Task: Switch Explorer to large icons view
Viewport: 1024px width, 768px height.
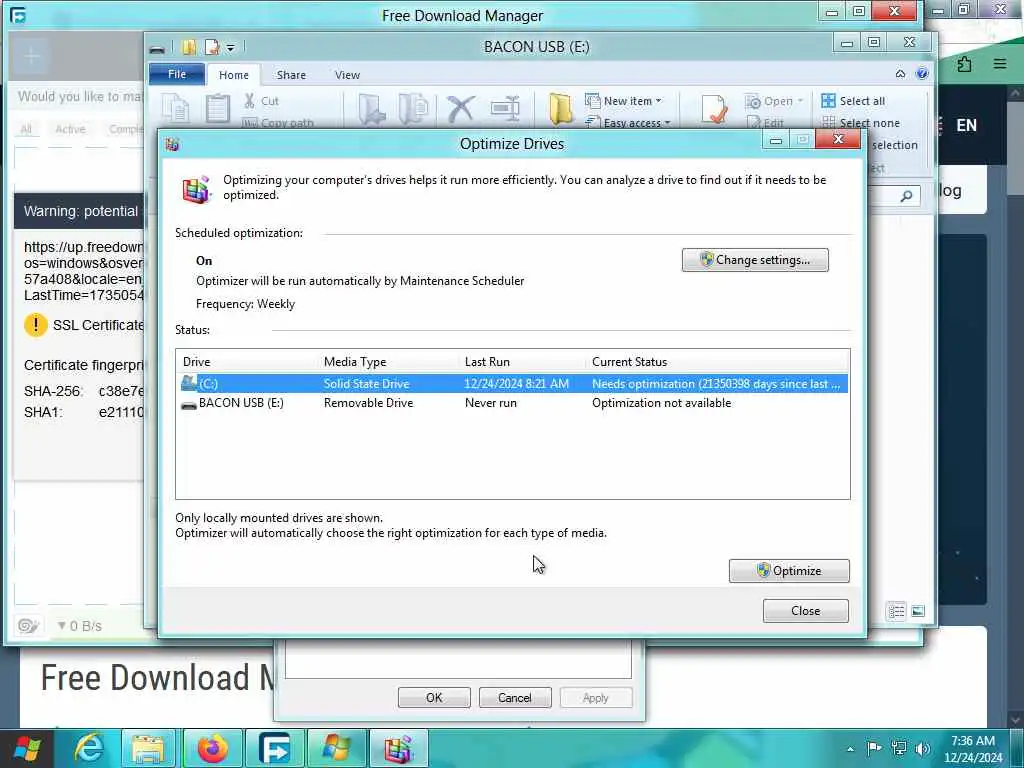Action: (x=918, y=611)
